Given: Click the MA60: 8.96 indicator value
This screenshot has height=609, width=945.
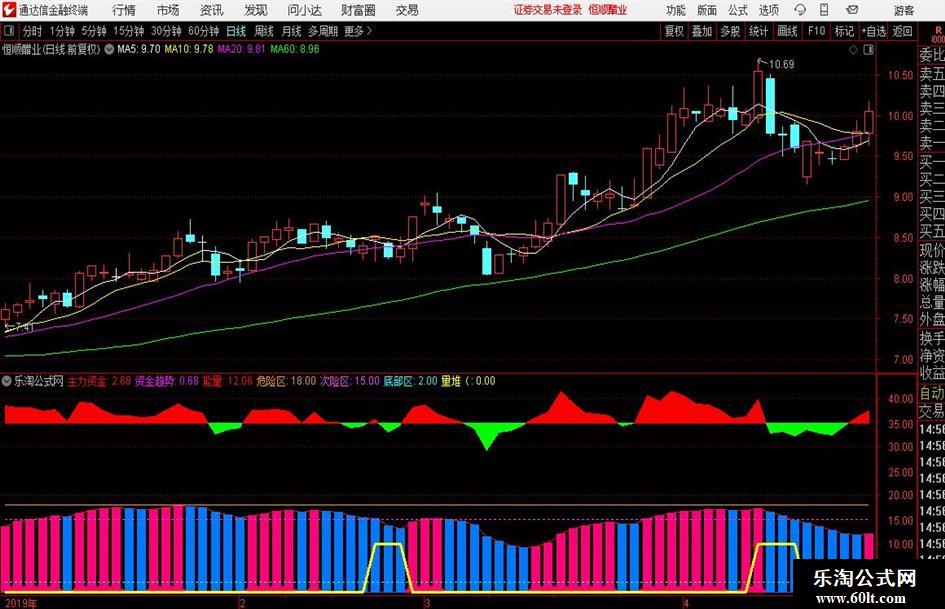Looking at the screenshot, I should coord(295,49).
